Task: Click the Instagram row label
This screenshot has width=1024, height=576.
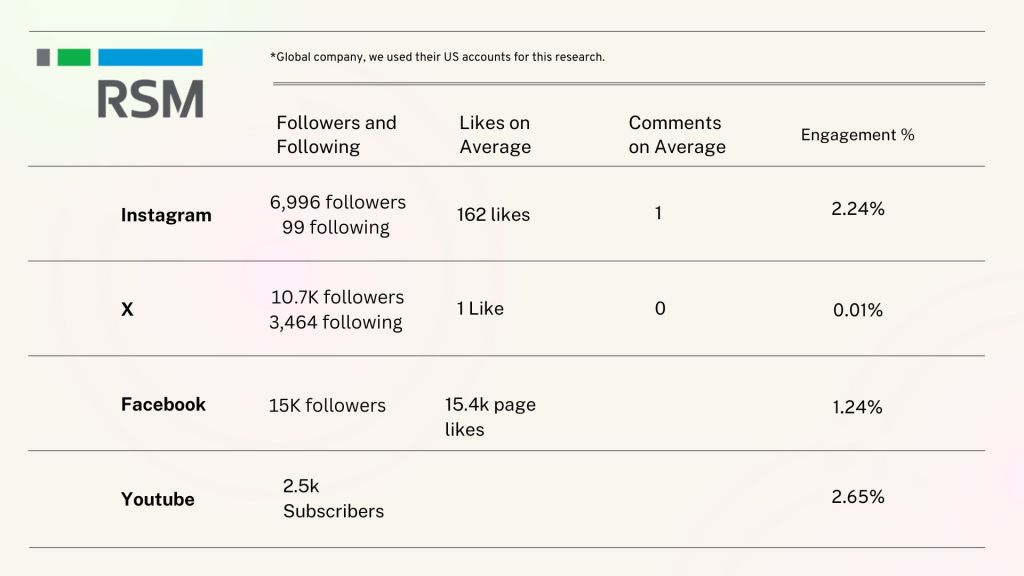Action: point(166,215)
